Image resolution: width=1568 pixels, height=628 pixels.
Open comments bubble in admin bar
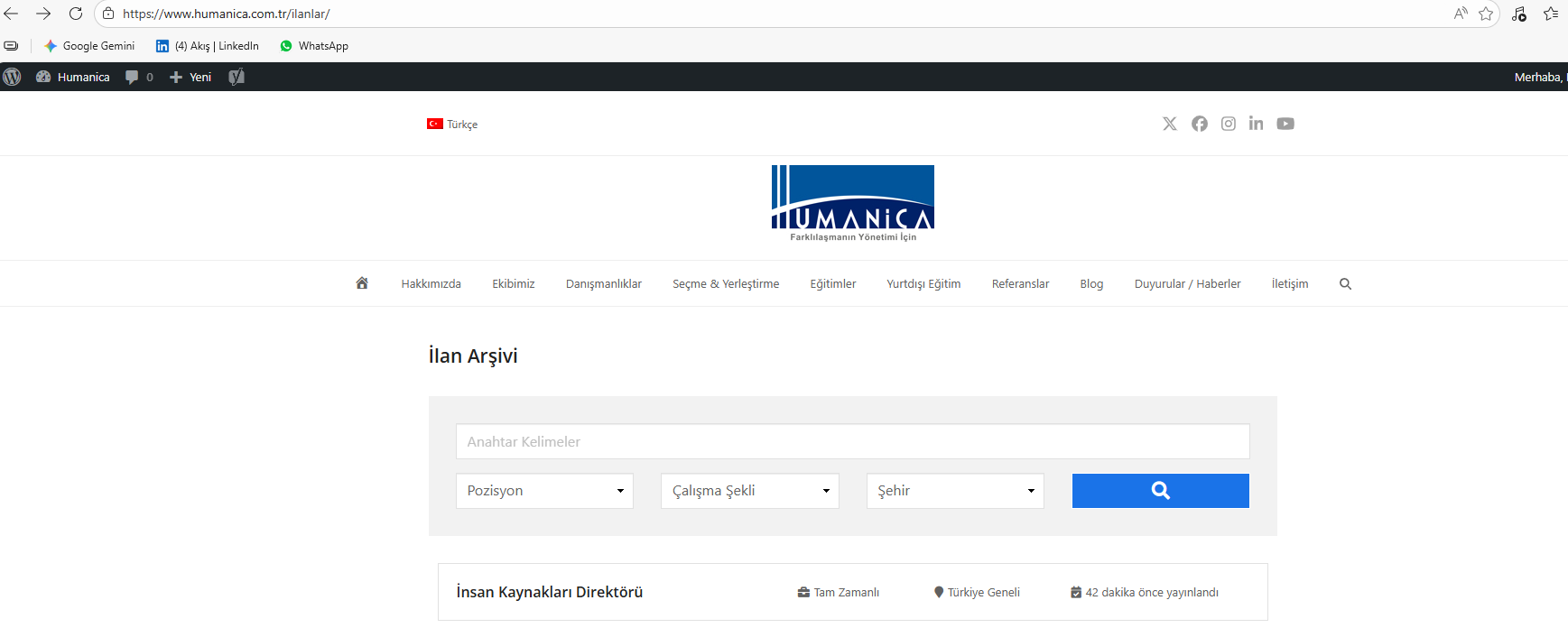tap(139, 77)
